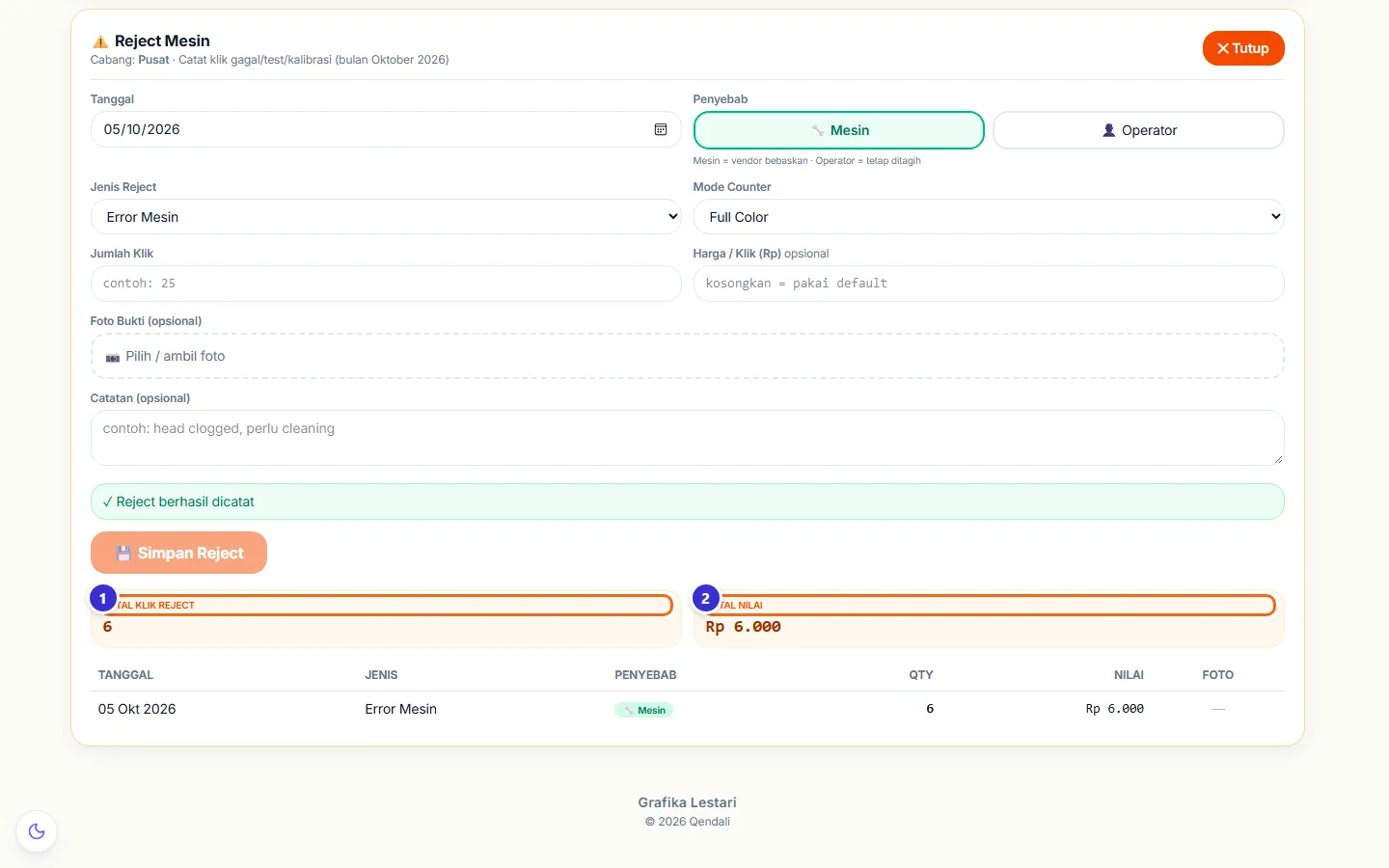
Task: Open the date picker calendar icon
Action: coord(661,129)
